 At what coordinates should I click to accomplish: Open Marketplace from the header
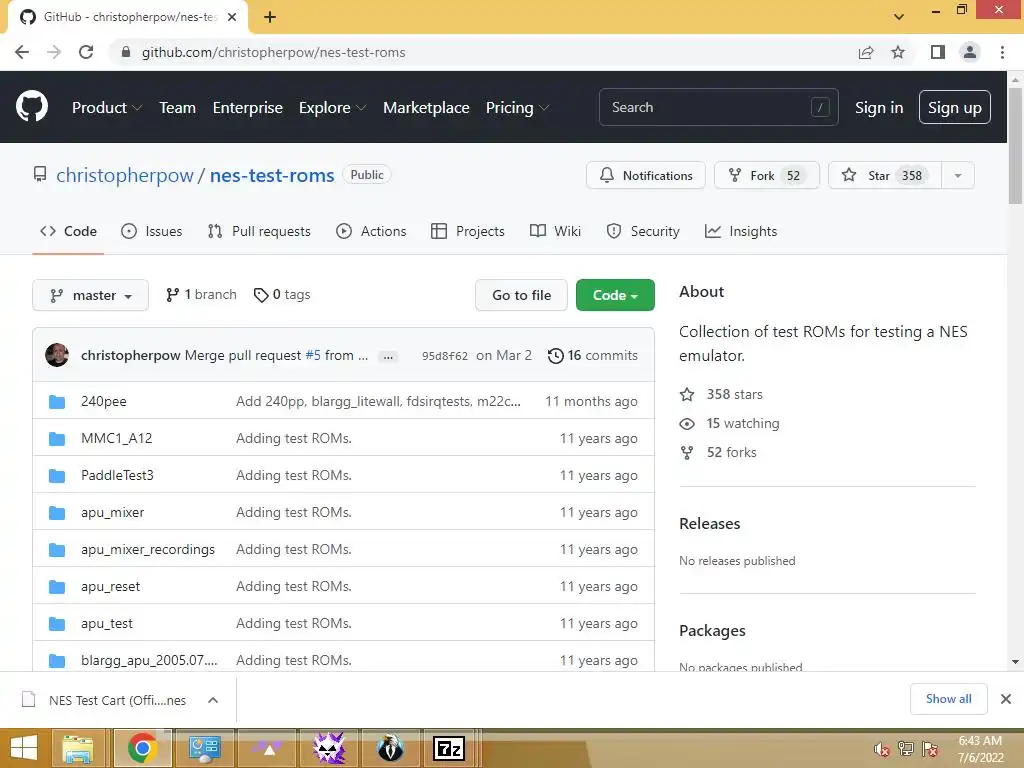[426, 108]
